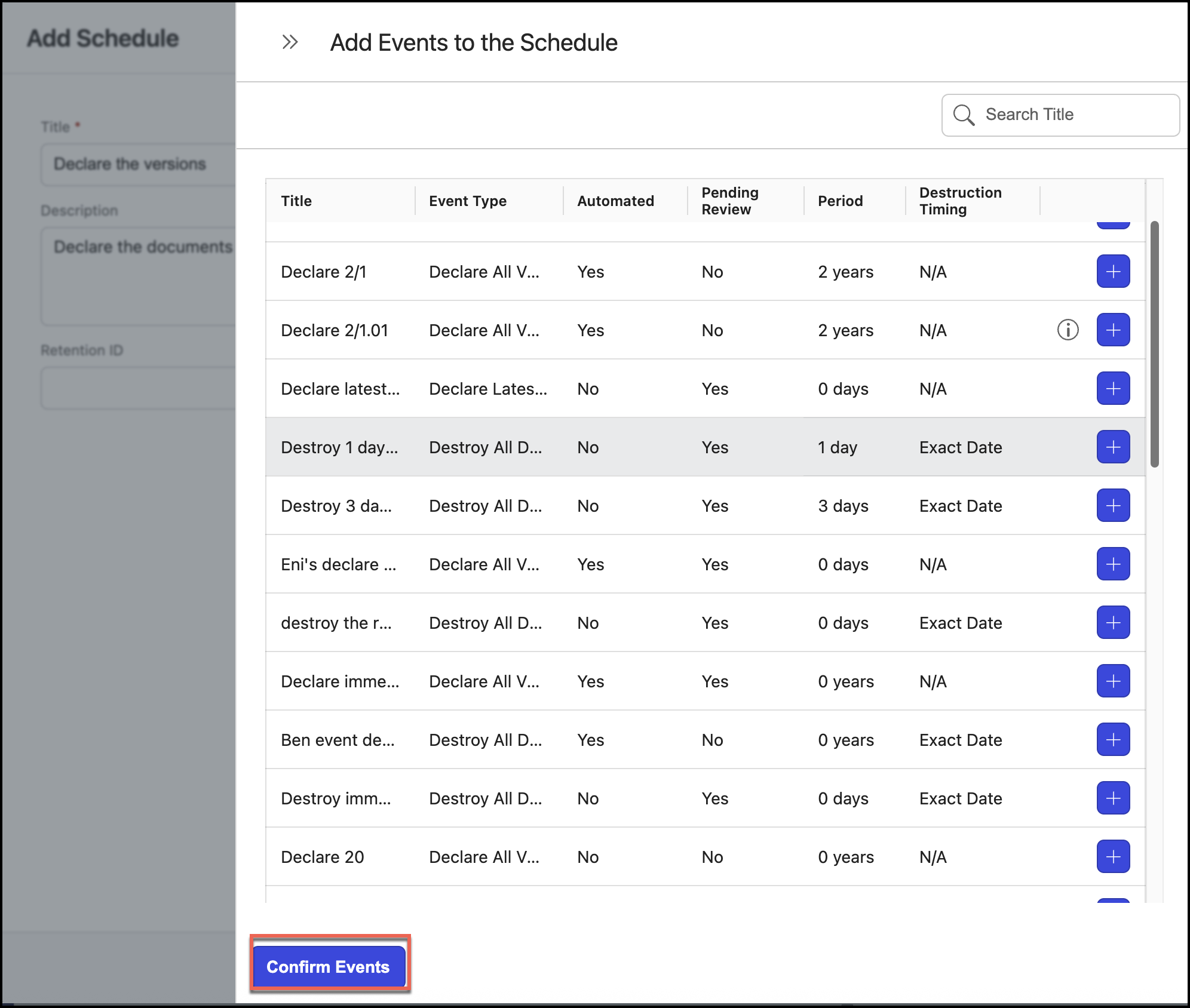Sort by Event Type column header

point(467,201)
